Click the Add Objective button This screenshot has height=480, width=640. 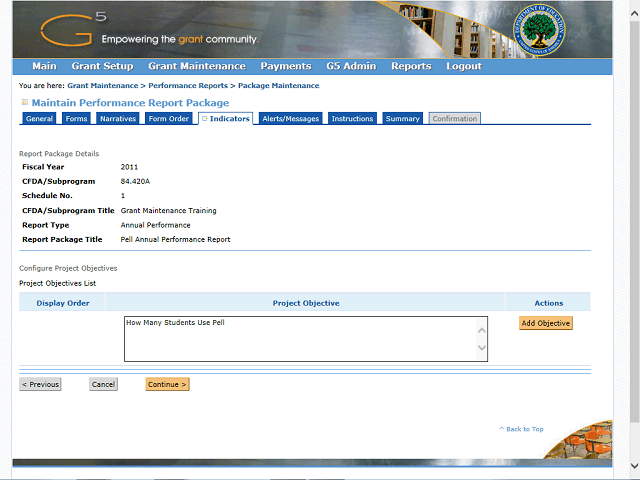[x=546, y=323]
